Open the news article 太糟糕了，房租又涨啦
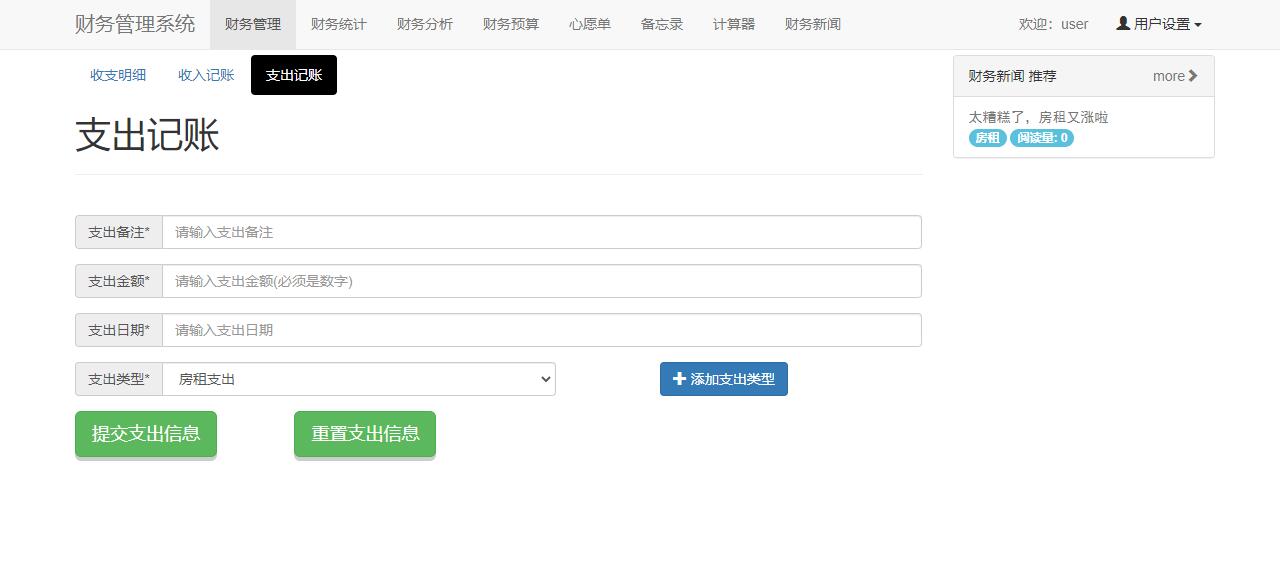 click(x=1040, y=117)
